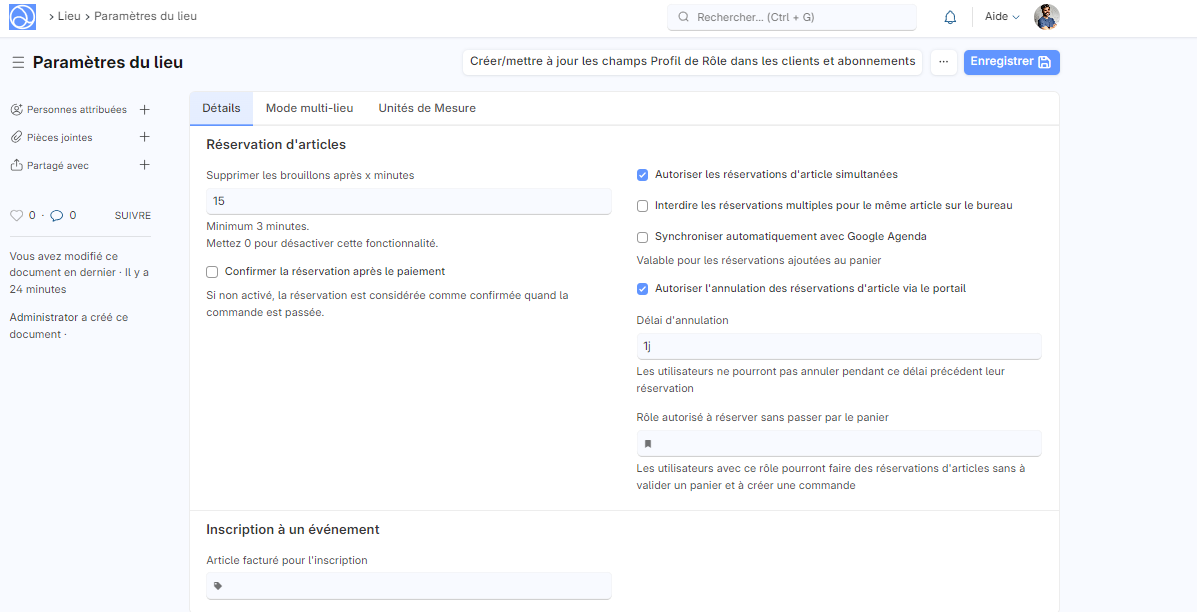
Task: Click the Délai d'annulation input field
Action: pos(838,346)
